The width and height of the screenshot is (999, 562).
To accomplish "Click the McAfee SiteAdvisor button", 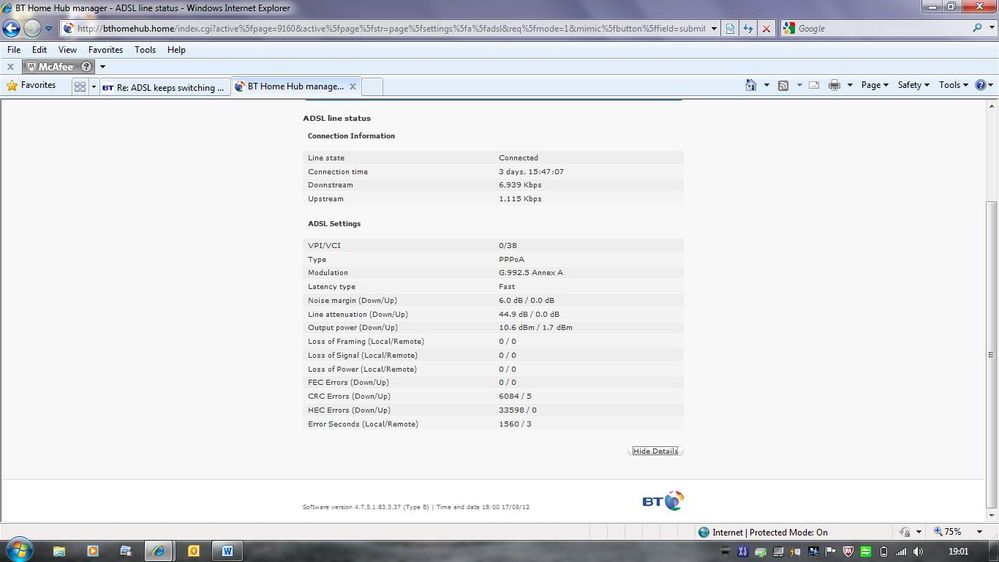I will 58,66.
